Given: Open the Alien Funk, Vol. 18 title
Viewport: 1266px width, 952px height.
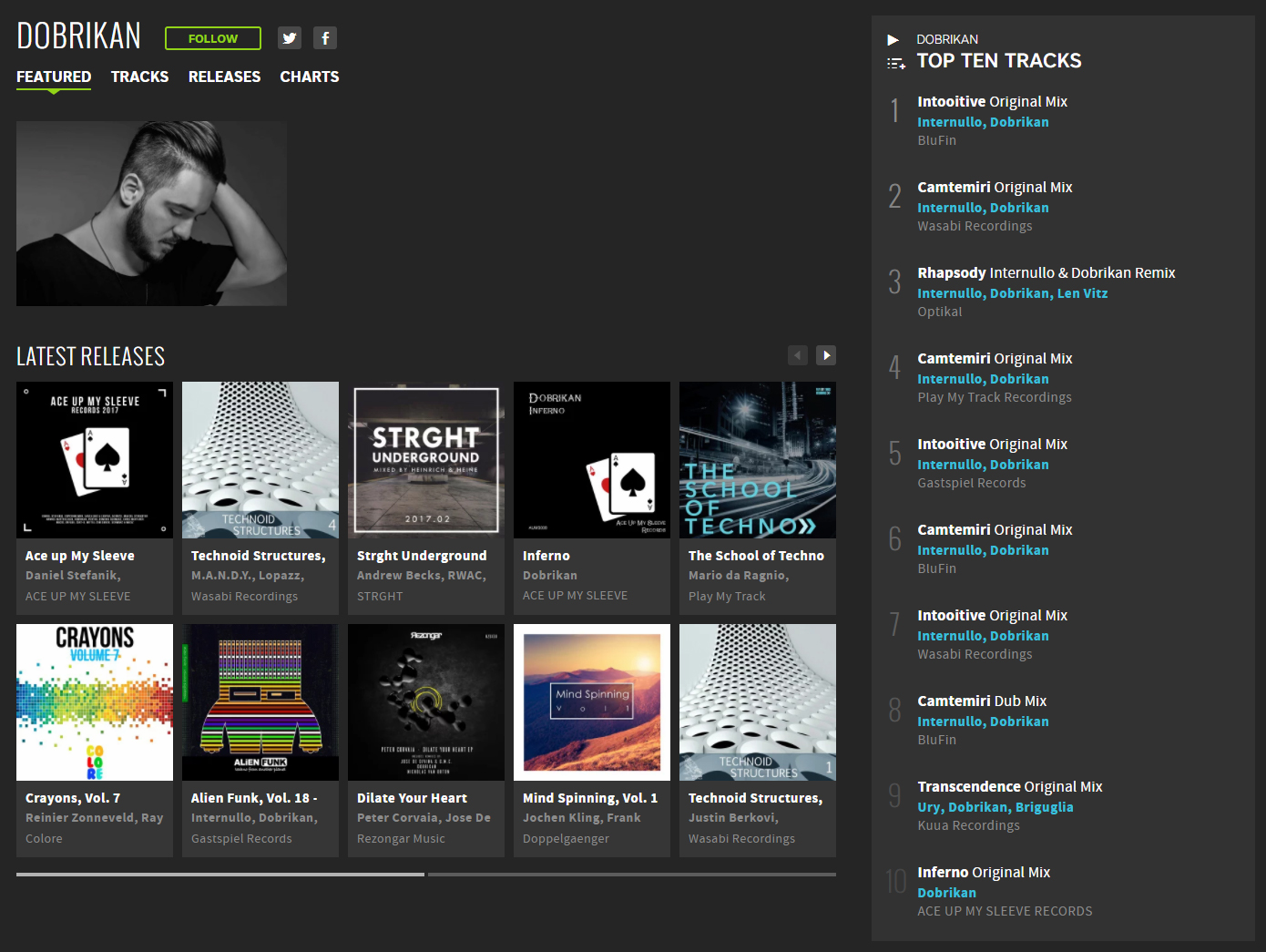Looking at the screenshot, I should (x=254, y=798).
